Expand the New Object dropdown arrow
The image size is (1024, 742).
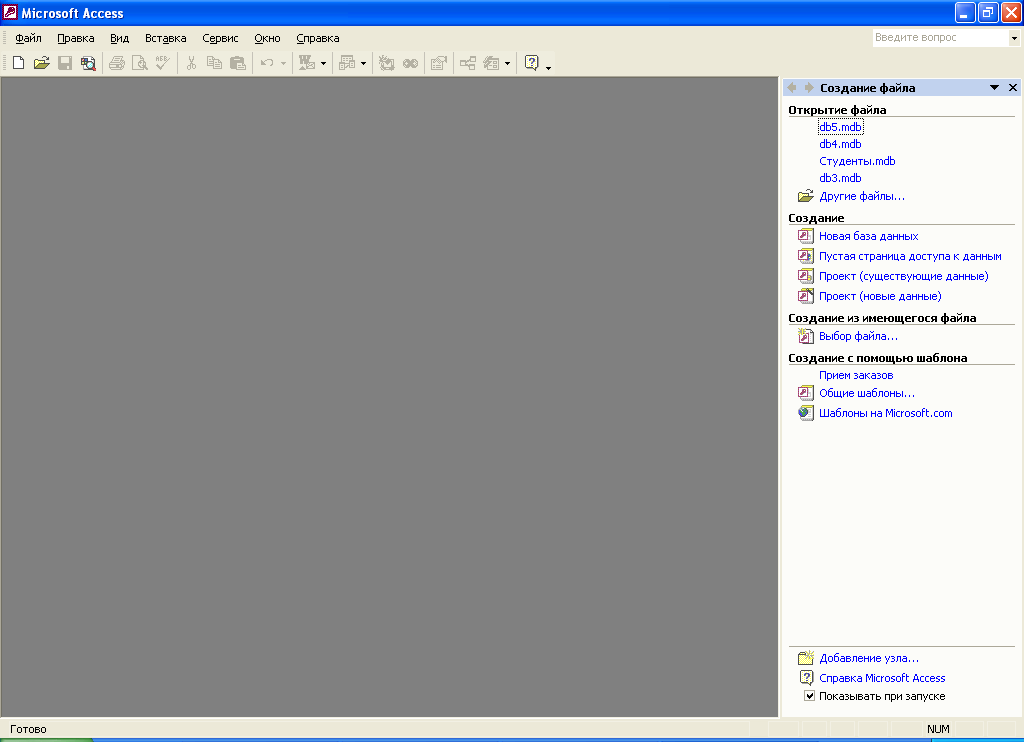[507, 63]
